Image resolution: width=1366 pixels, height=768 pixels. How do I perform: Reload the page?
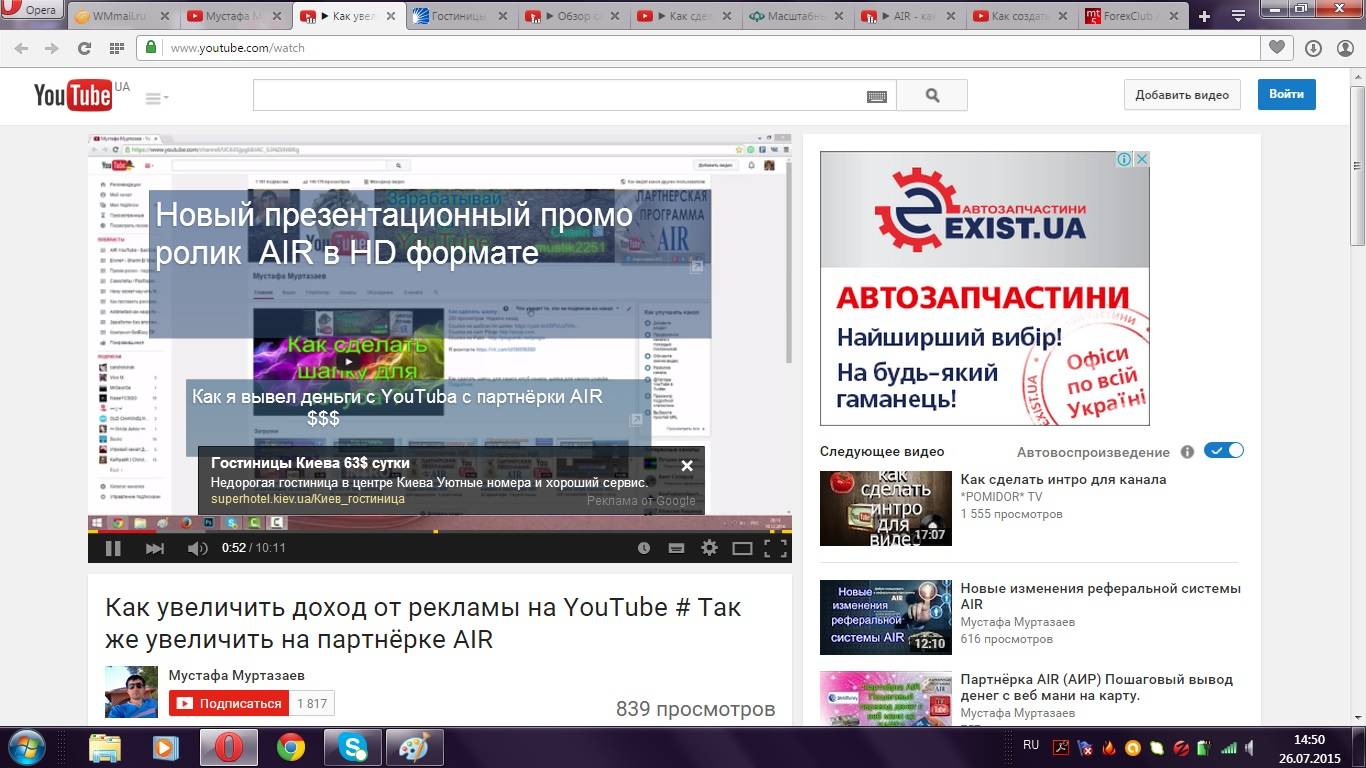pos(84,48)
